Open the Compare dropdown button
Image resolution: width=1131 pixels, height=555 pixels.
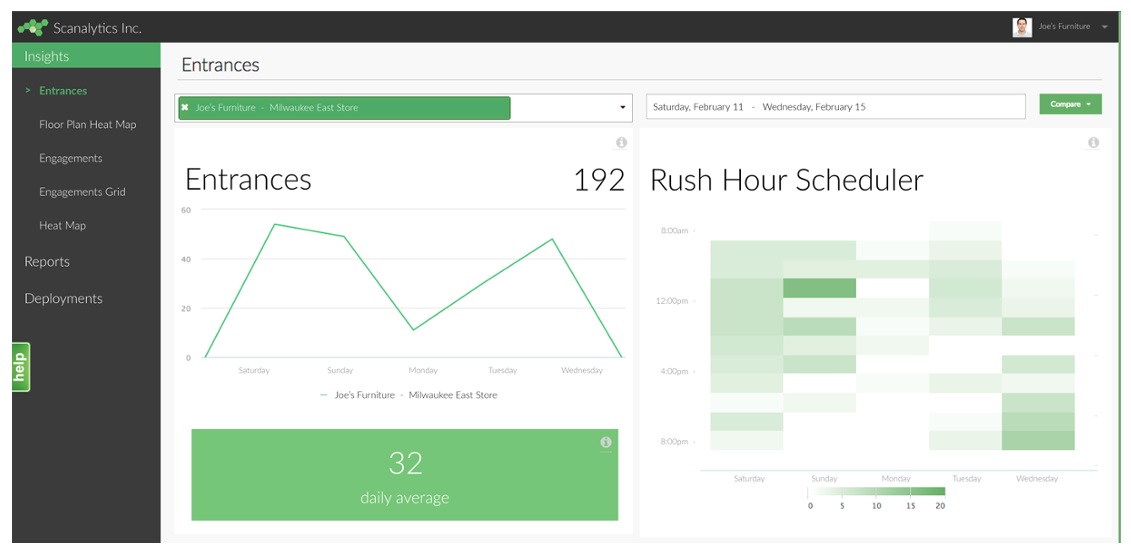(1070, 104)
